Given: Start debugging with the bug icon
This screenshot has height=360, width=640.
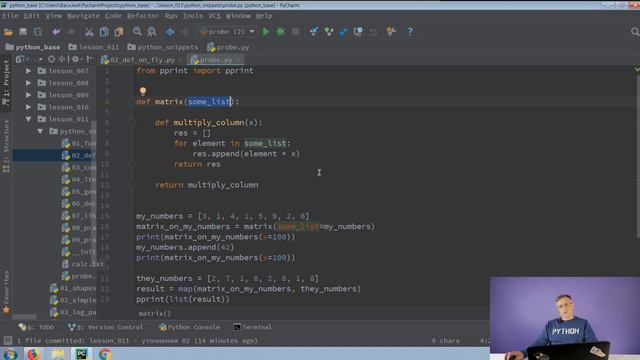Looking at the screenshot, I should pos(280,32).
